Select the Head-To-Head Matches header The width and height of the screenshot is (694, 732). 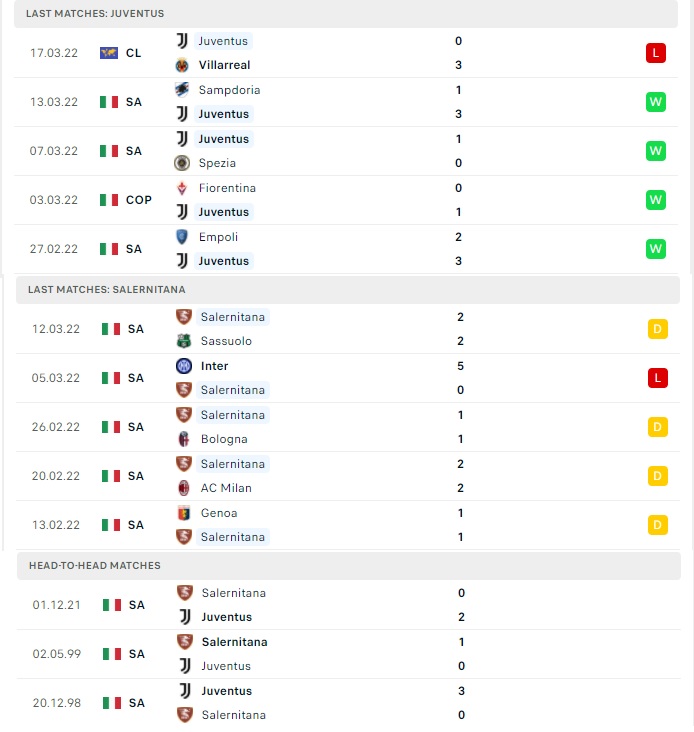(349, 566)
